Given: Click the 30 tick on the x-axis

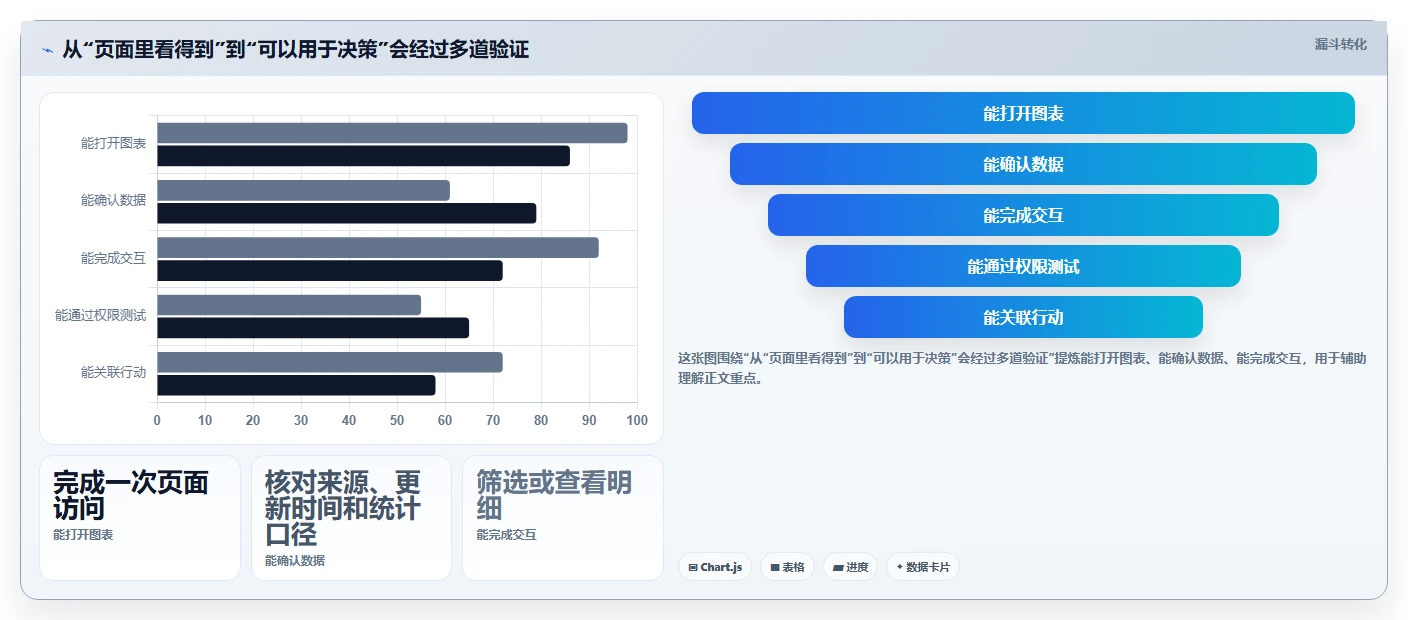Looking at the screenshot, I should click(301, 420).
